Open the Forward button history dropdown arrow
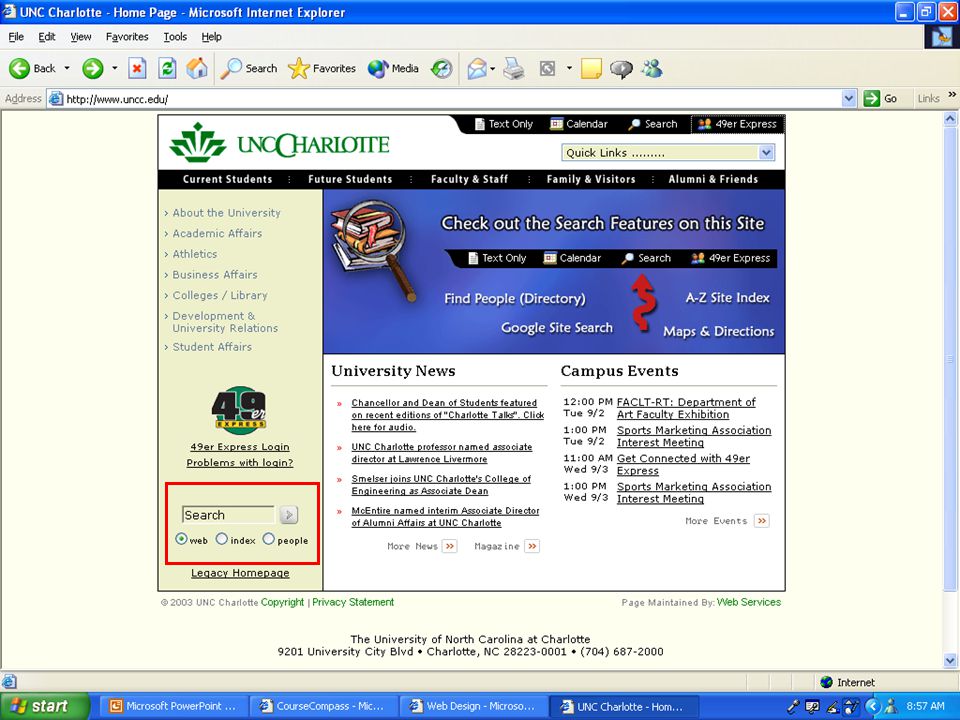 point(114,68)
